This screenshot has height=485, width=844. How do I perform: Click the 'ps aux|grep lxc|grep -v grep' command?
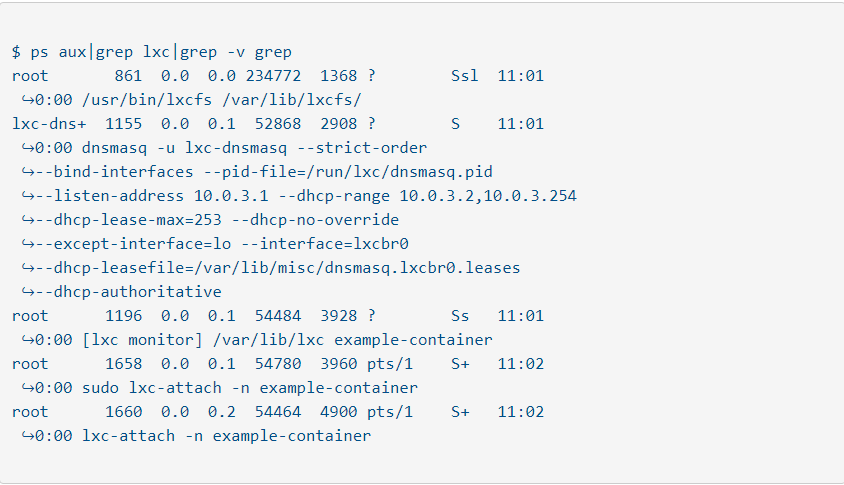[x=161, y=52]
